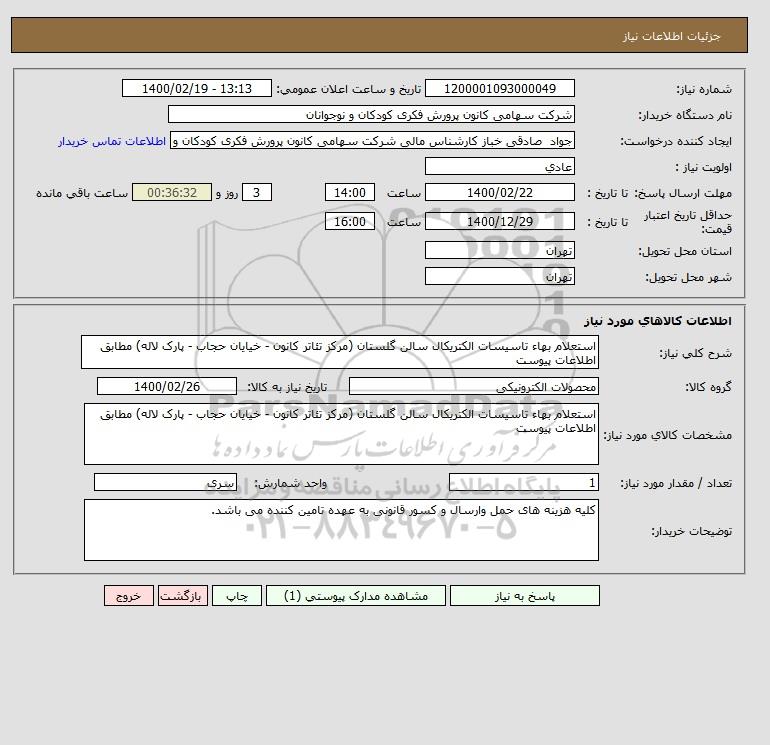Click the 'توضیحات خریدار:' label
The image size is (770, 745).
(x=691, y=531)
